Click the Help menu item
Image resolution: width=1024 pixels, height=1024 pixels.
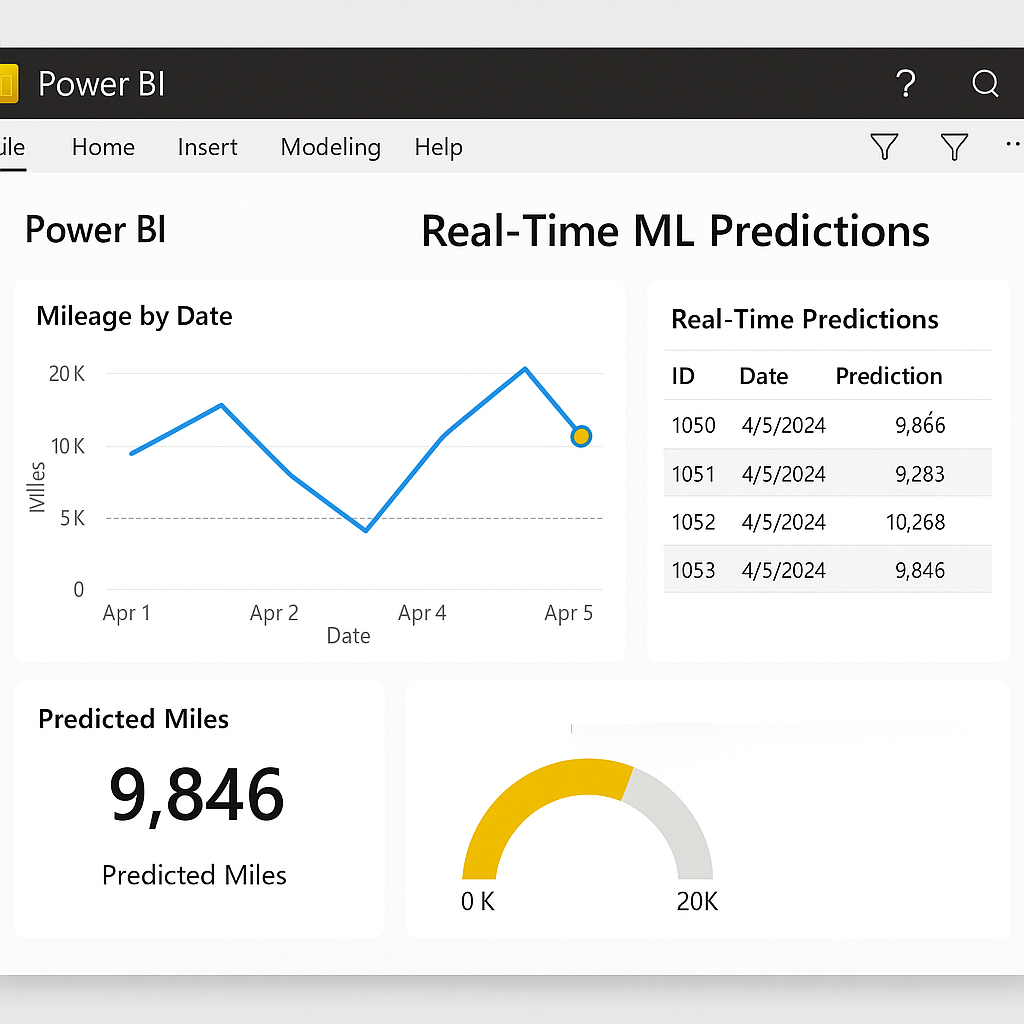pos(438,147)
